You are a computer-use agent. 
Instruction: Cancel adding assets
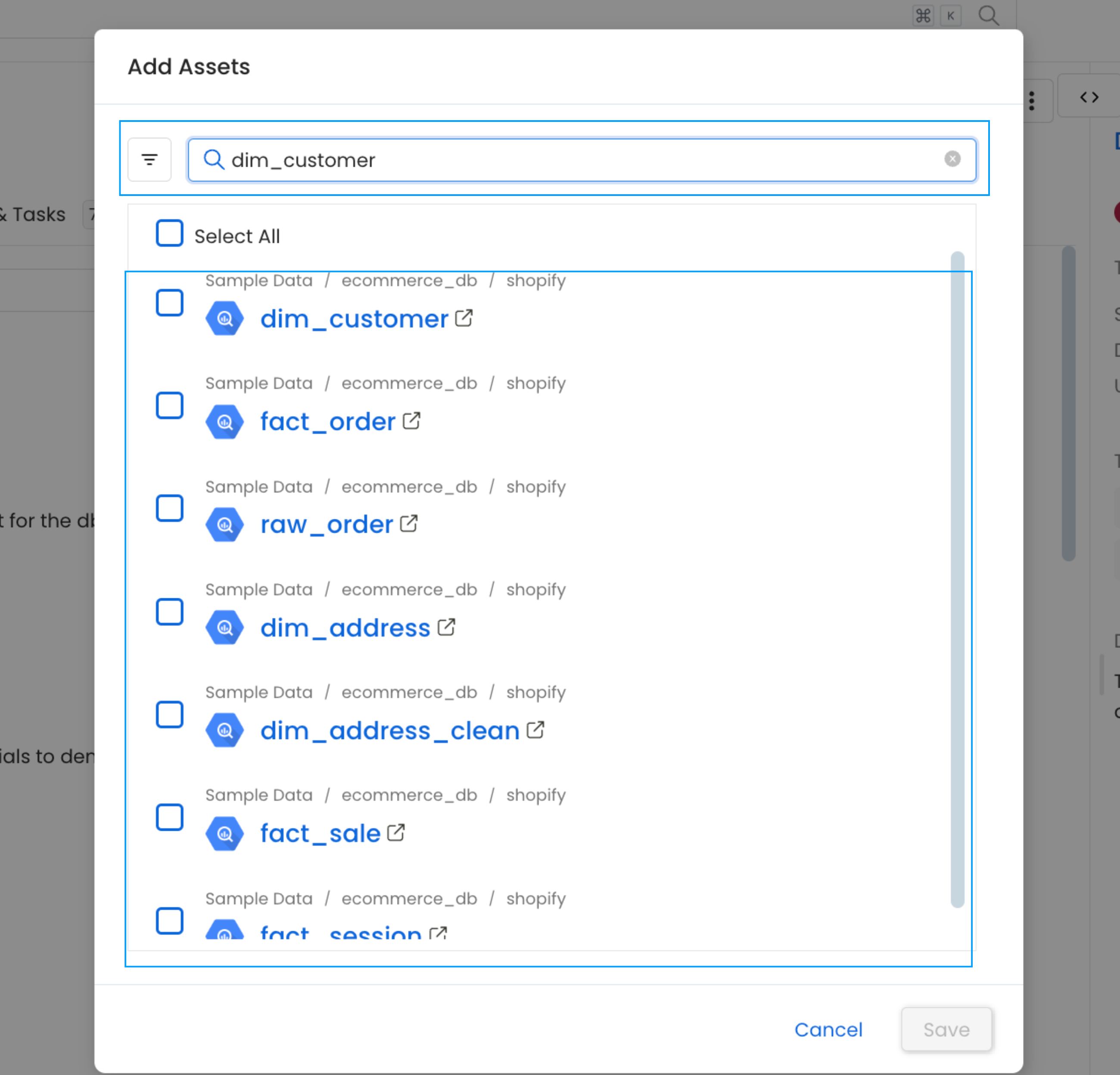(x=828, y=1030)
